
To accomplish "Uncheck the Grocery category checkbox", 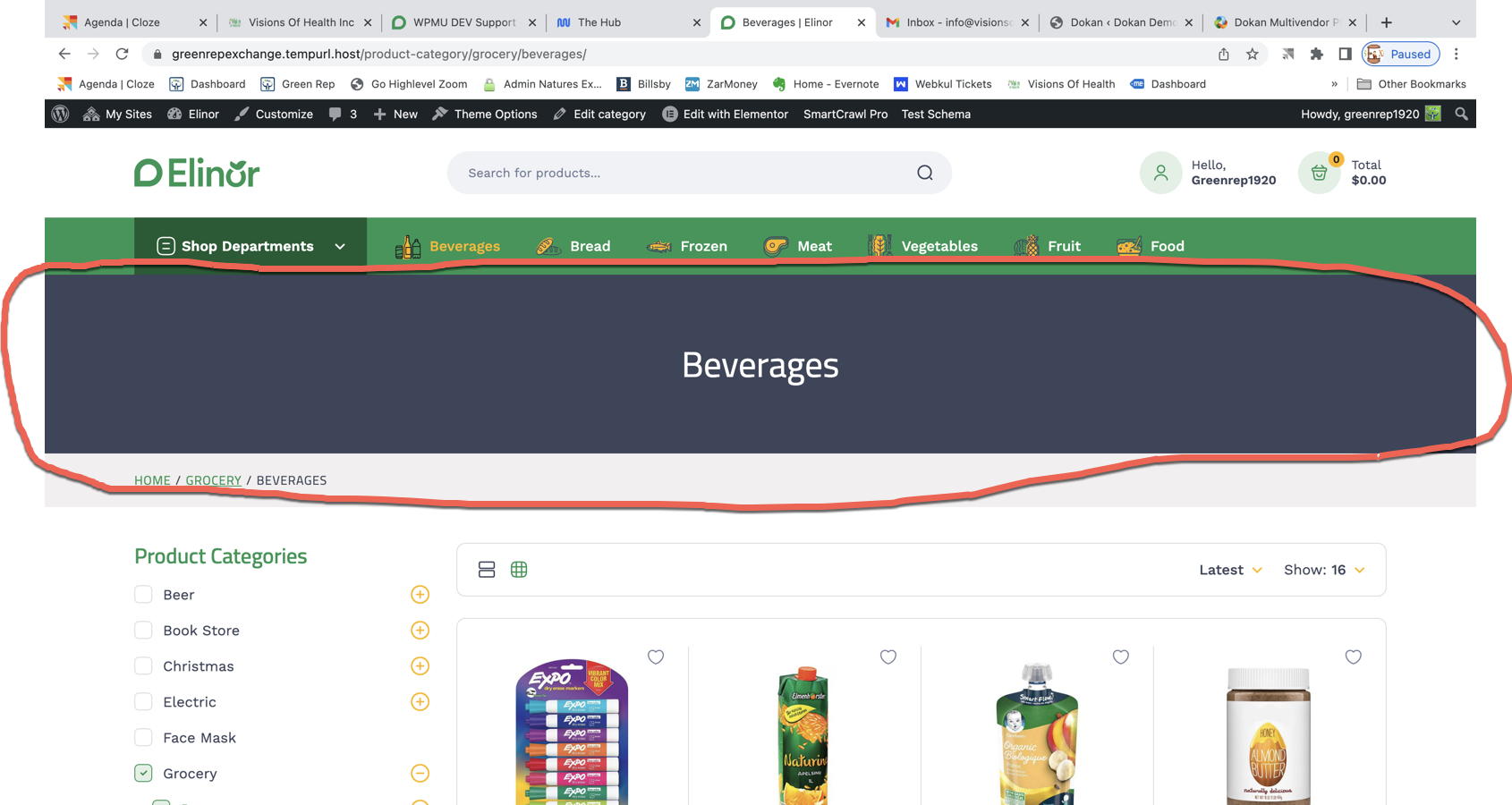I will point(143,773).
